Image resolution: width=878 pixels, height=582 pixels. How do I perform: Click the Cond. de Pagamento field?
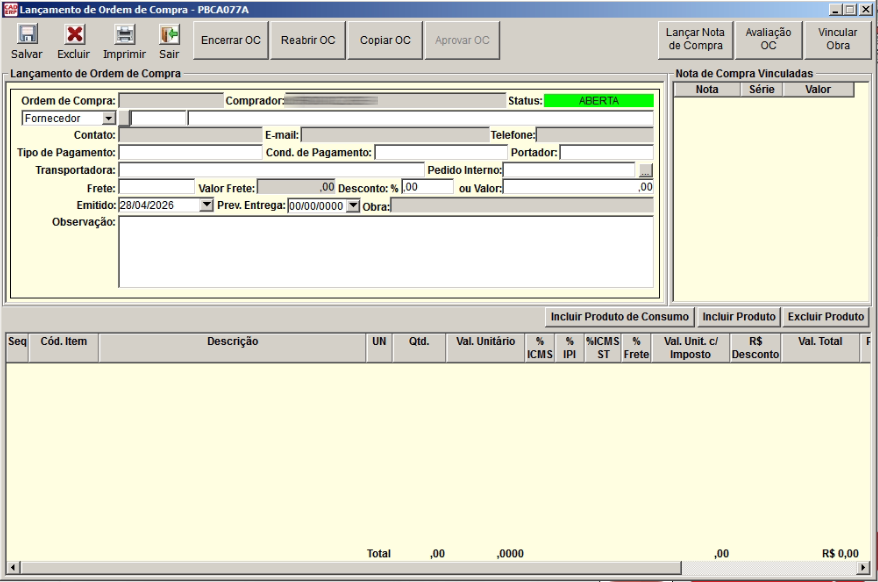(441, 152)
